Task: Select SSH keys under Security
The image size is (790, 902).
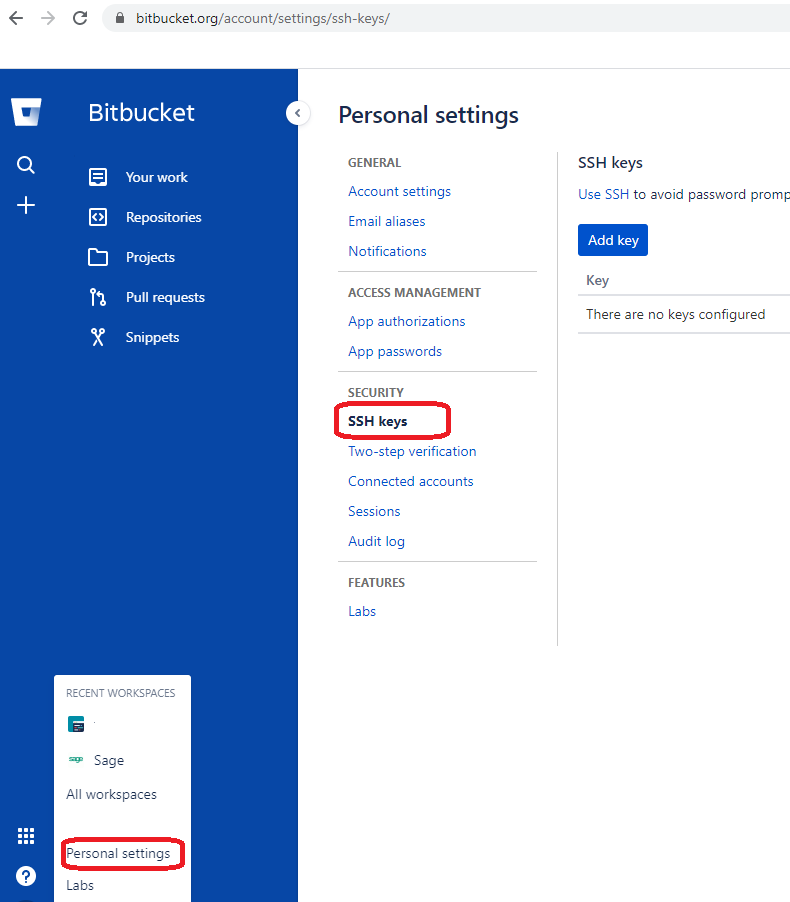Action: (x=377, y=422)
